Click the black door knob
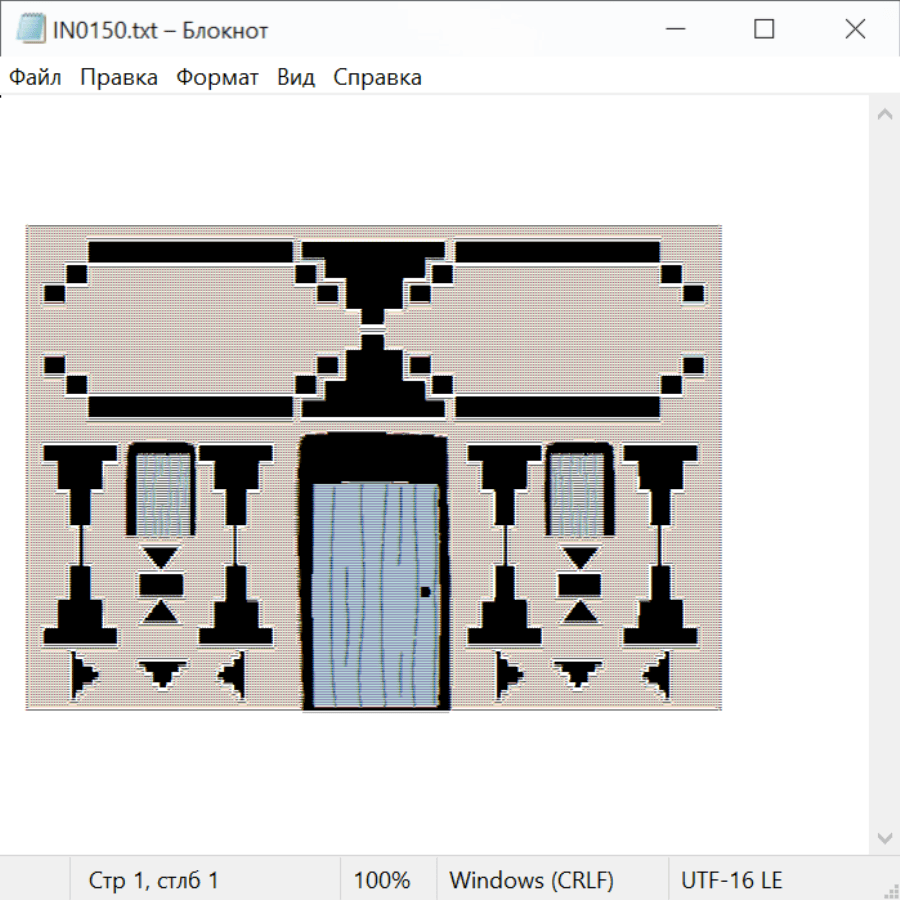900x900 pixels. click(425, 592)
